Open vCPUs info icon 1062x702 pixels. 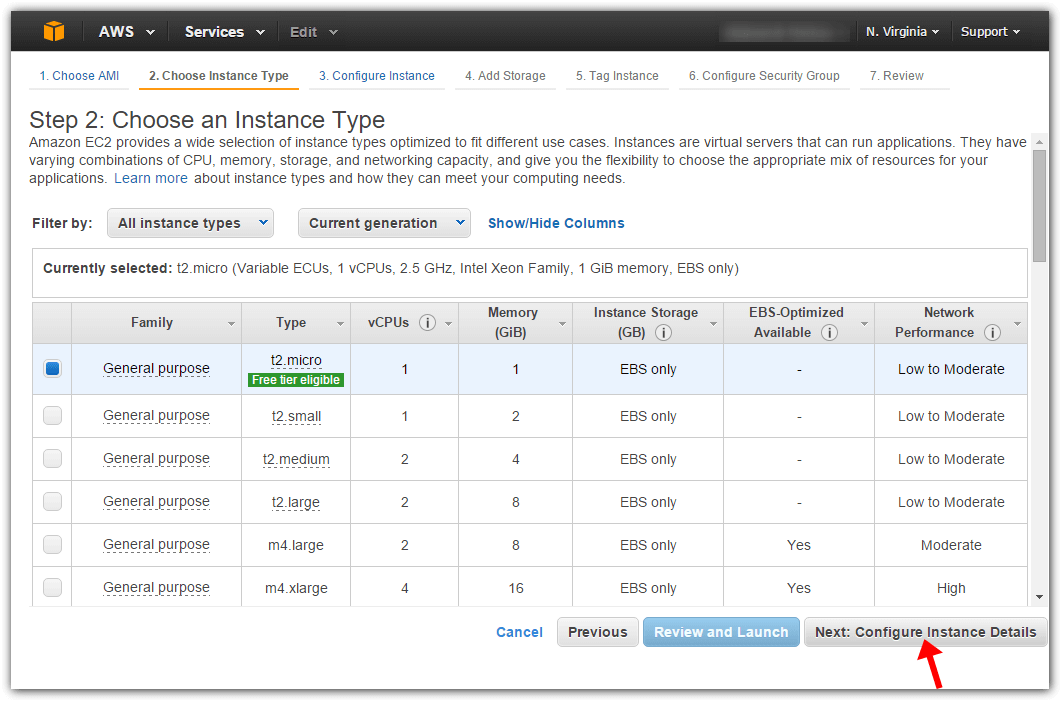click(x=427, y=323)
